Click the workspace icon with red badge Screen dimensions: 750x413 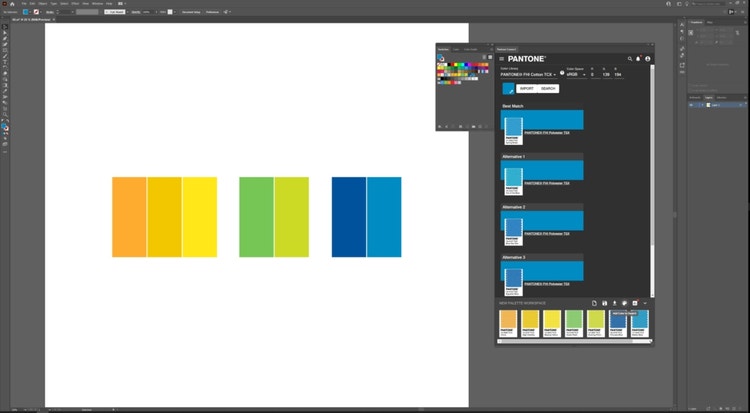635,303
